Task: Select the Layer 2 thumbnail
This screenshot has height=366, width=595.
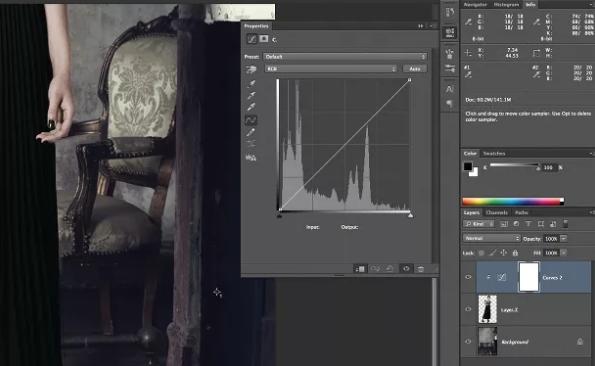Action: pyautogui.click(x=487, y=309)
